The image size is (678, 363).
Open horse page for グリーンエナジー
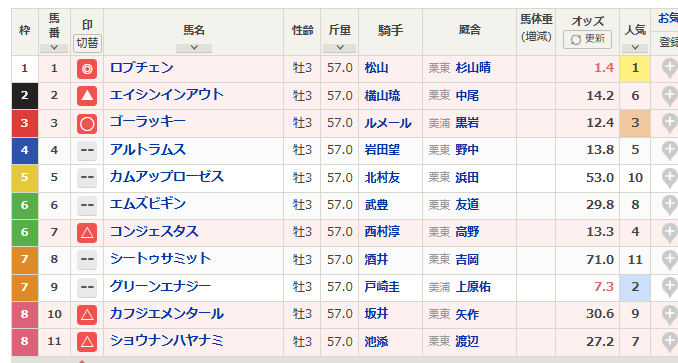coord(160,287)
